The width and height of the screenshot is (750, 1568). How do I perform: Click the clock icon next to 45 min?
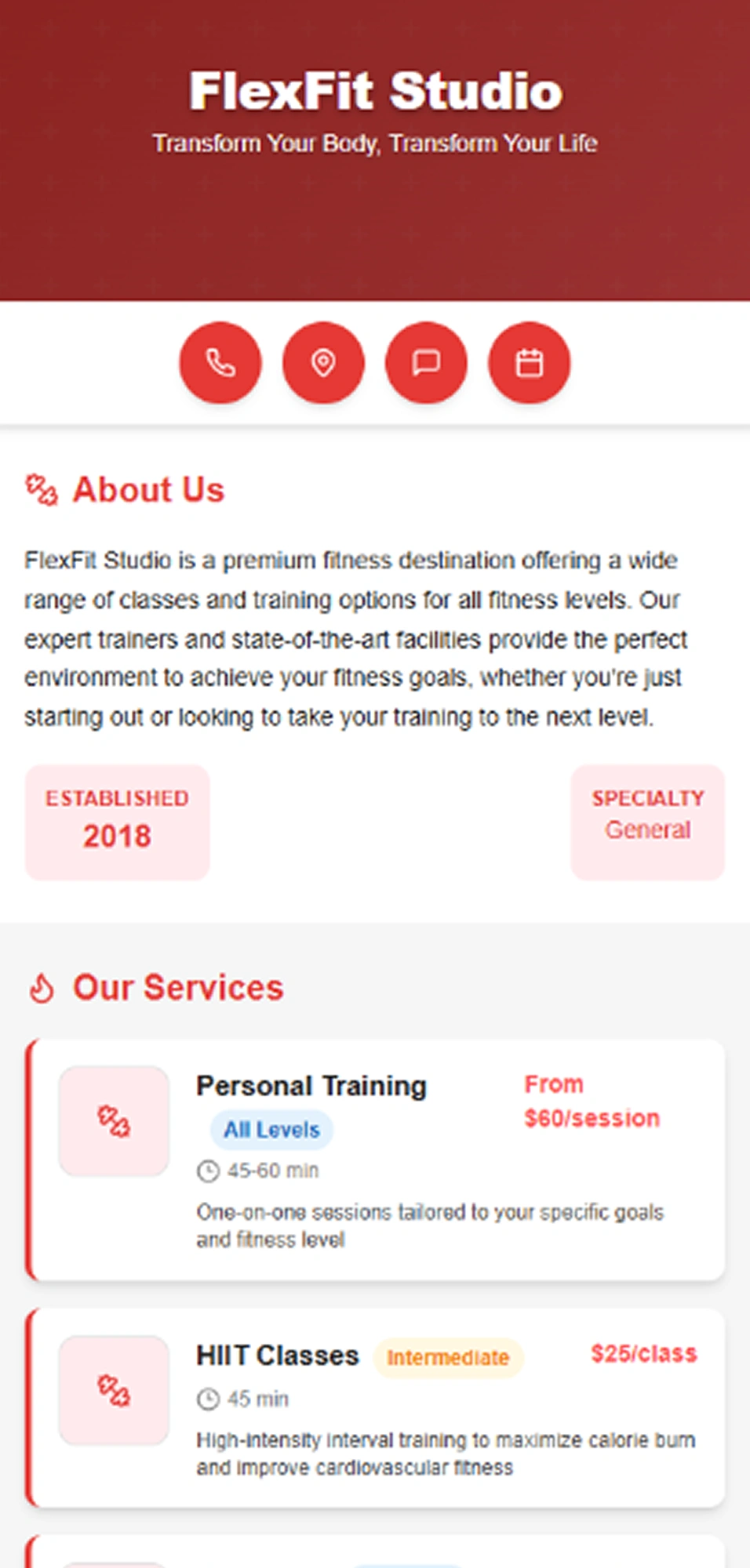208,1399
